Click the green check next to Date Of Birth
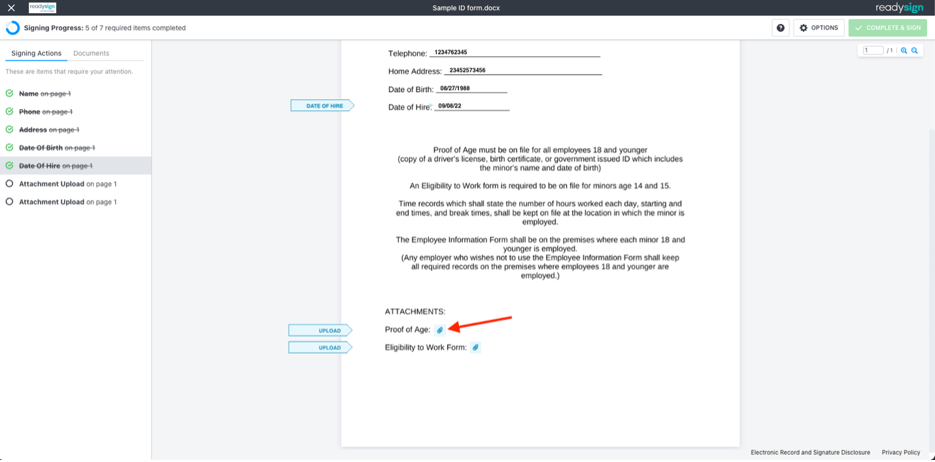This screenshot has width=935, height=462. (x=9, y=147)
